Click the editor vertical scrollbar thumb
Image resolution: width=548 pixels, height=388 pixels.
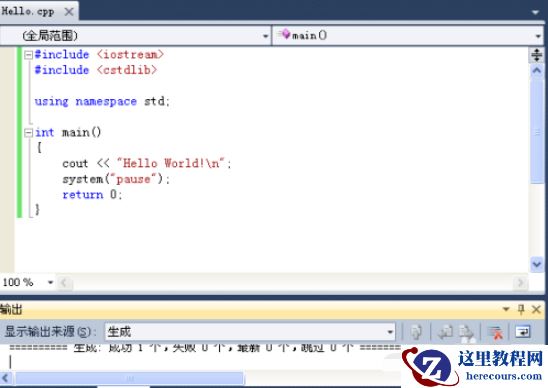coord(537,131)
